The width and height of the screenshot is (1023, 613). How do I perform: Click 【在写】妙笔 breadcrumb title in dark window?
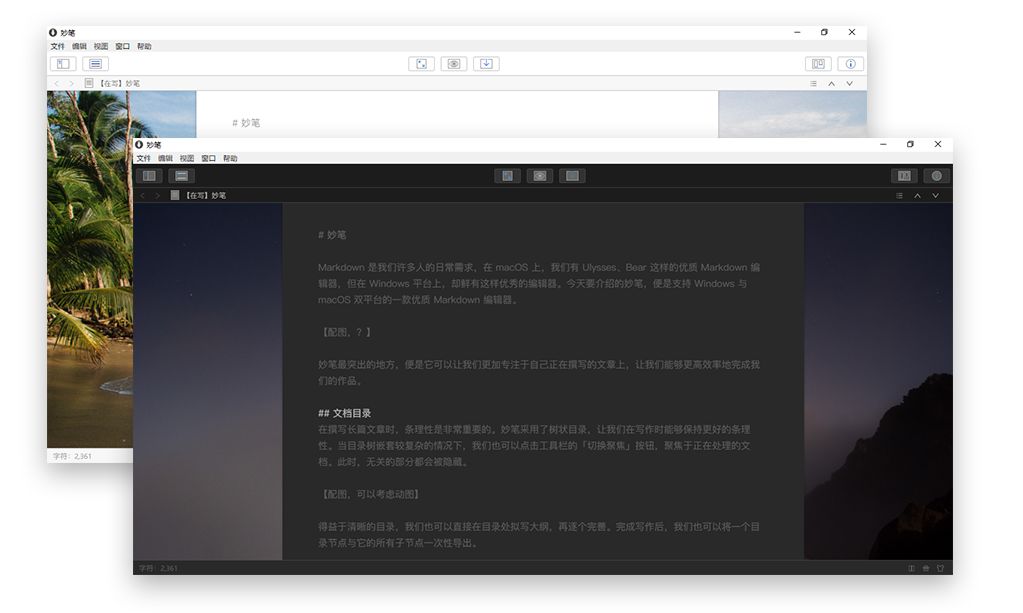click(205, 196)
